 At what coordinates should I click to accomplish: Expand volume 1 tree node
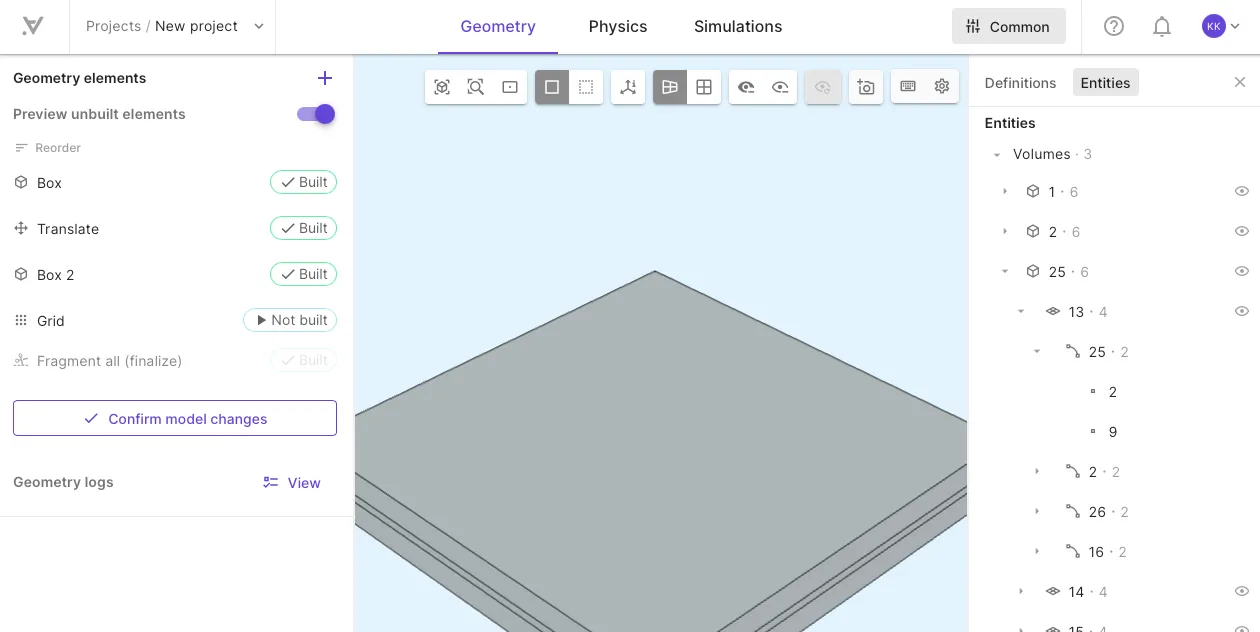point(1005,191)
